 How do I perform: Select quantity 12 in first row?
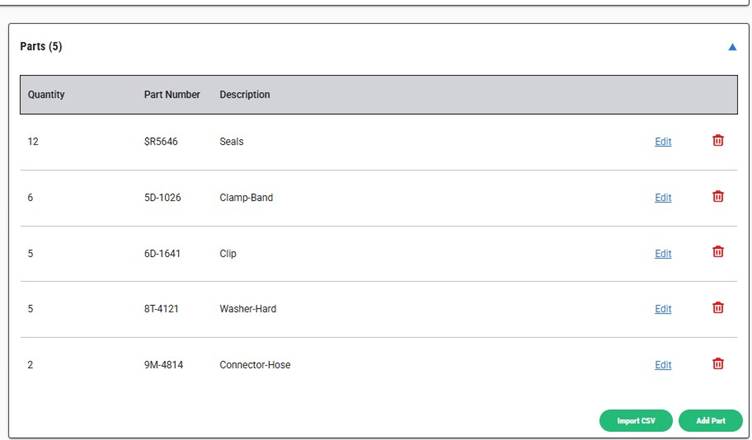coord(33,142)
